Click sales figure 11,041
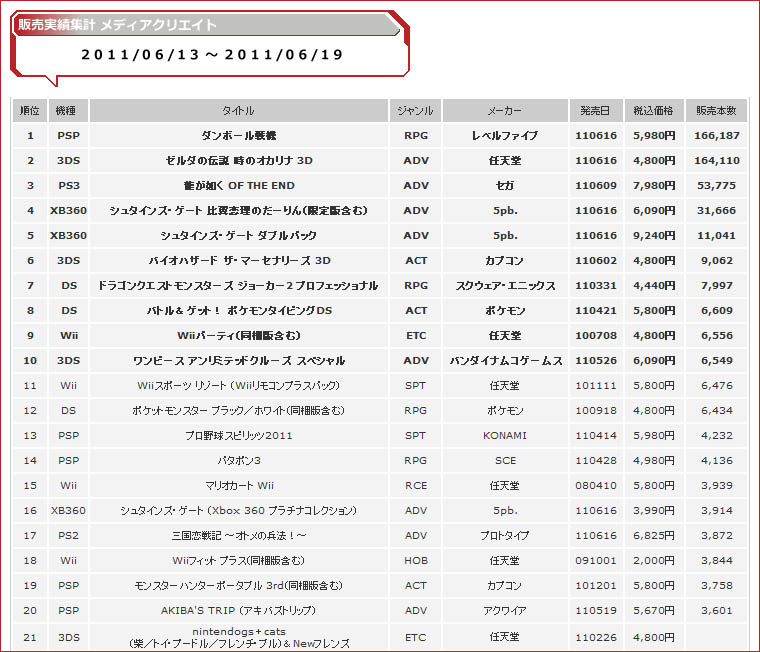The width and height of the screenshot is (760, 652). 716,236
